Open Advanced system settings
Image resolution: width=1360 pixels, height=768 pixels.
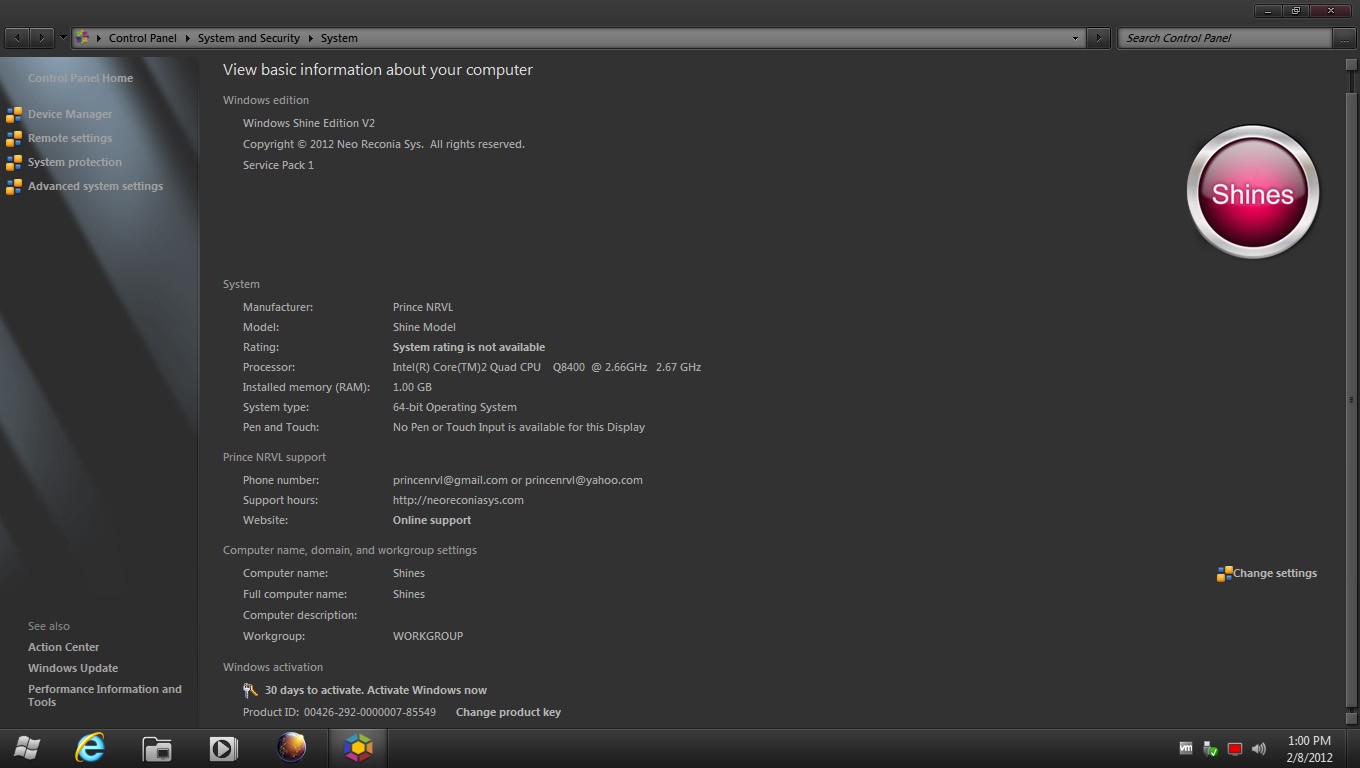(x=95, y=186)
